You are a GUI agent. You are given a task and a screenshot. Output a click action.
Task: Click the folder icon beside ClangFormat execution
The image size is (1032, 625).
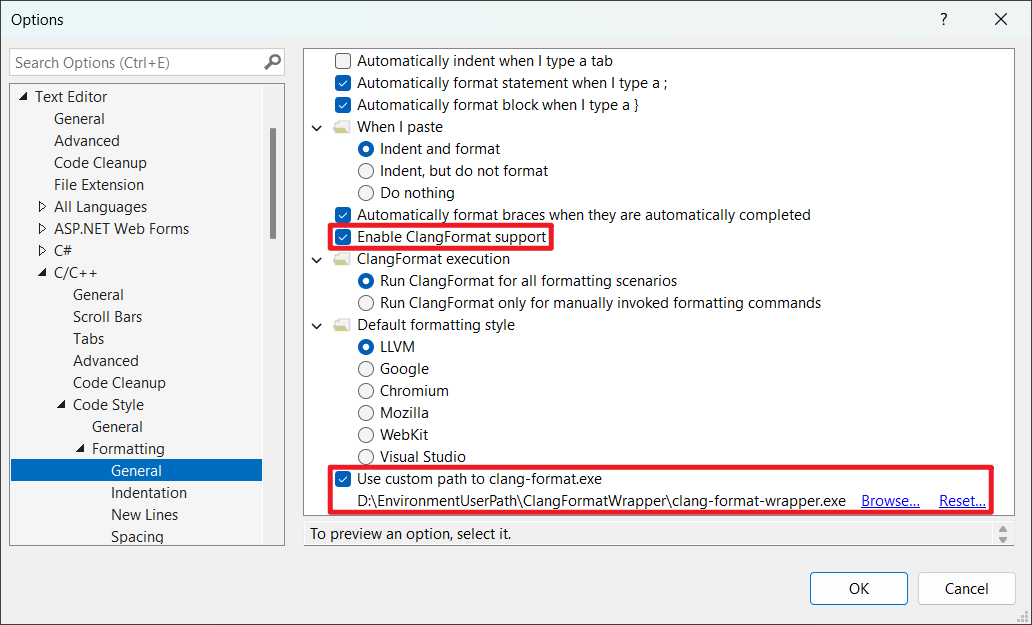(x=342, y=259)
